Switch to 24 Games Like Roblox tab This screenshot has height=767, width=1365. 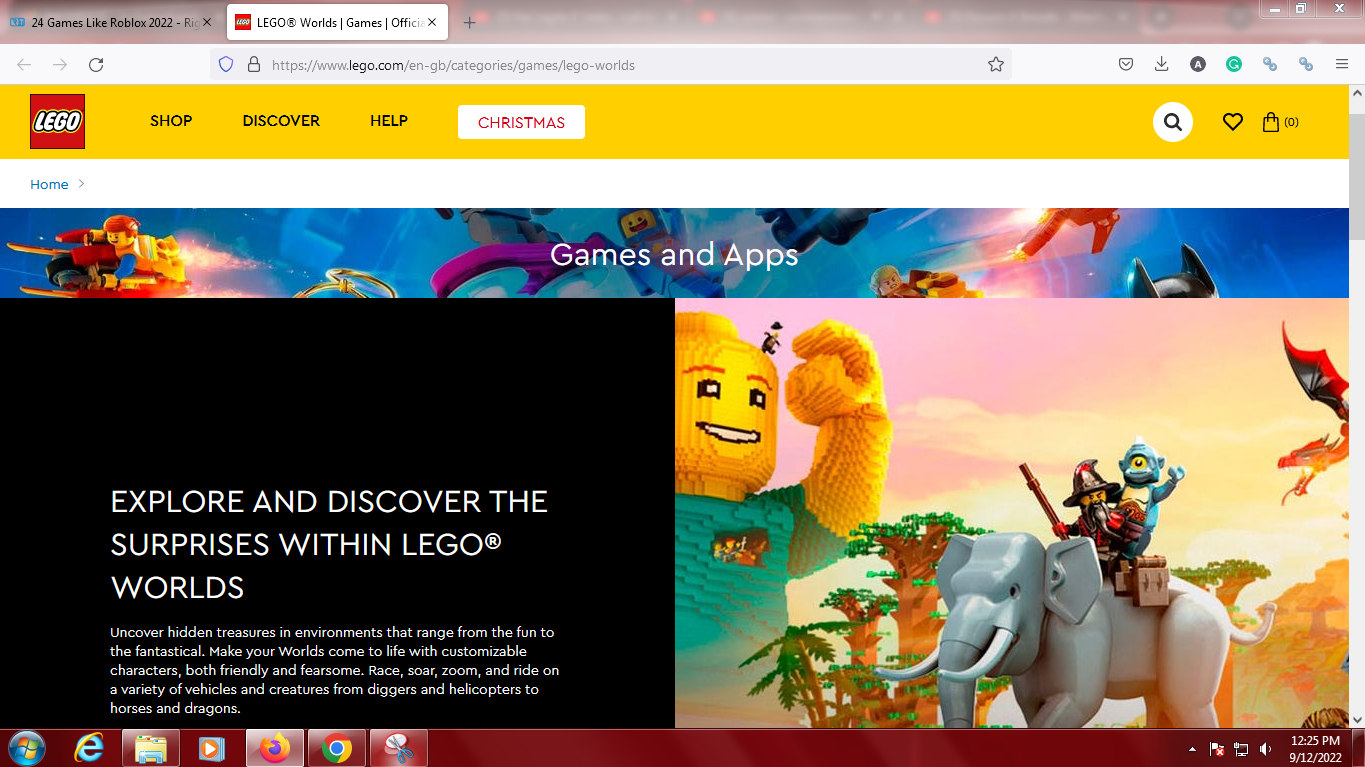coord(110,22)
